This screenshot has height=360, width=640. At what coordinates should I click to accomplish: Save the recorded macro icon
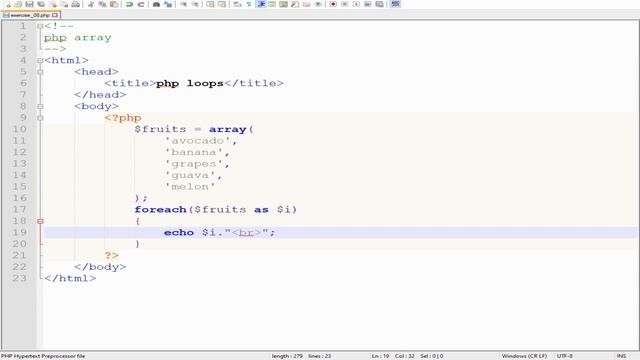[x=380, y=4]
